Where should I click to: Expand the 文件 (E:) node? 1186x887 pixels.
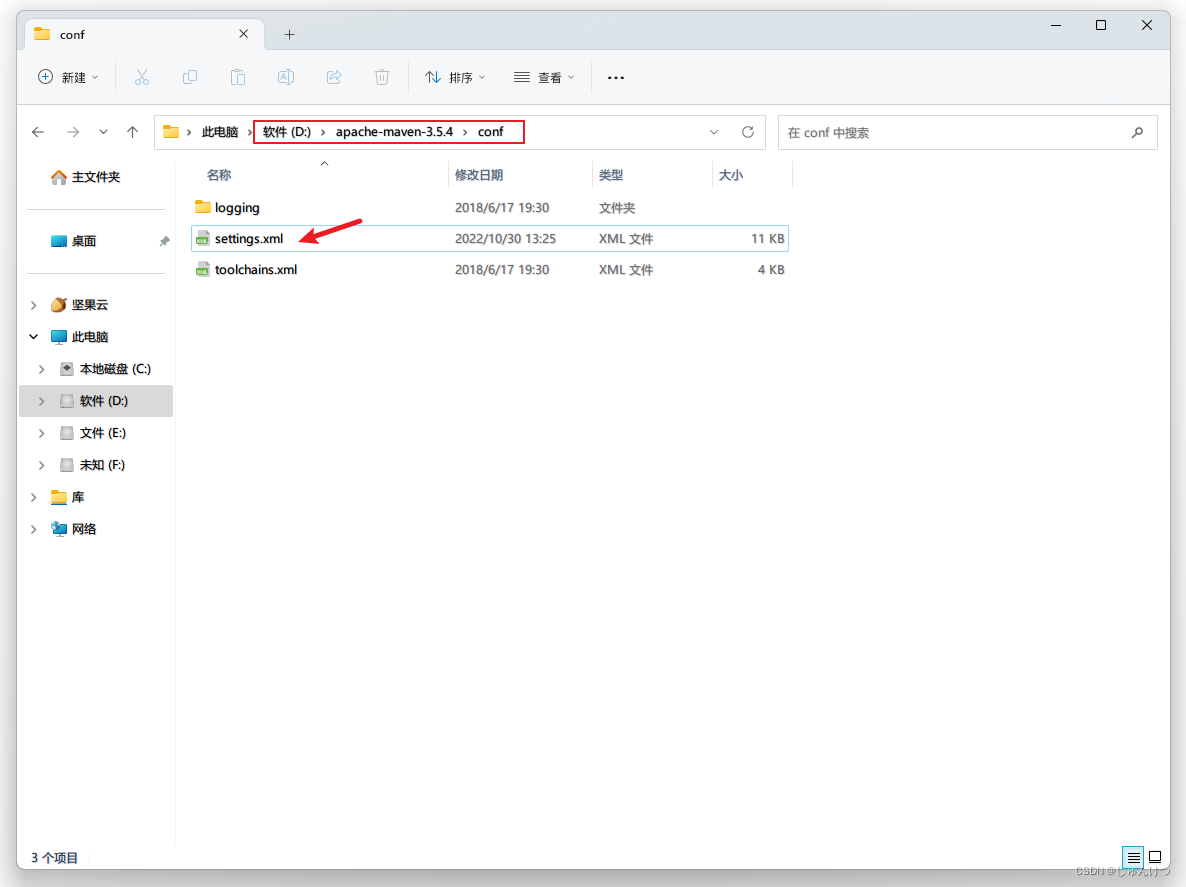[x=42, y=433]
